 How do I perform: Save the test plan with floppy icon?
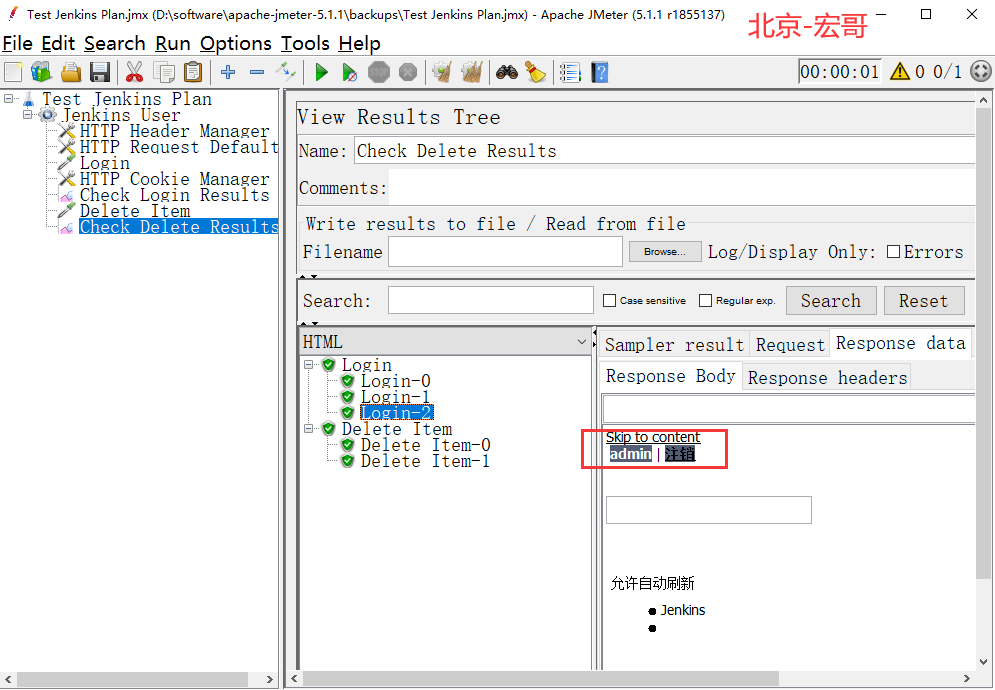coord(100,72)
